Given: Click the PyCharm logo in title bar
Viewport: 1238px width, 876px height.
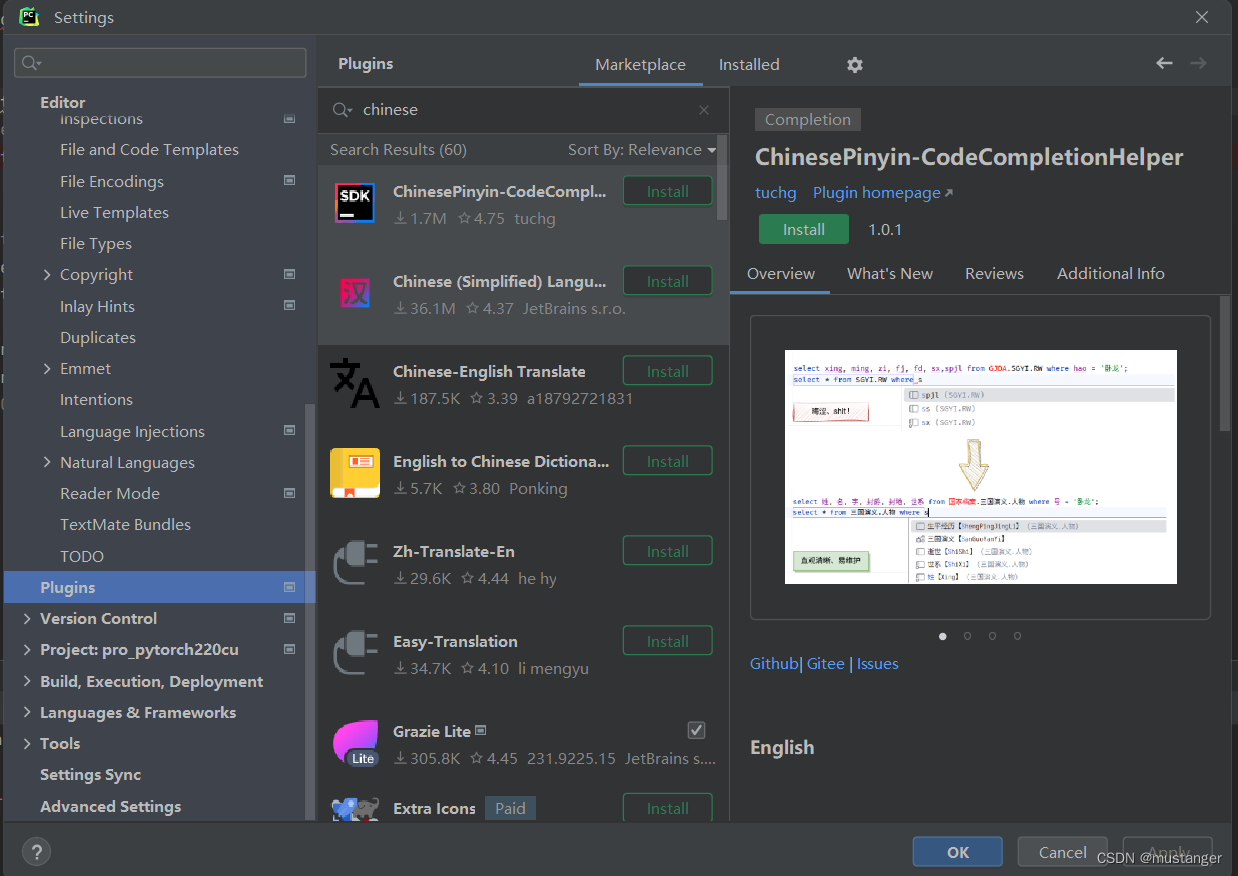Looking at the screenshot, I should 28,17.
